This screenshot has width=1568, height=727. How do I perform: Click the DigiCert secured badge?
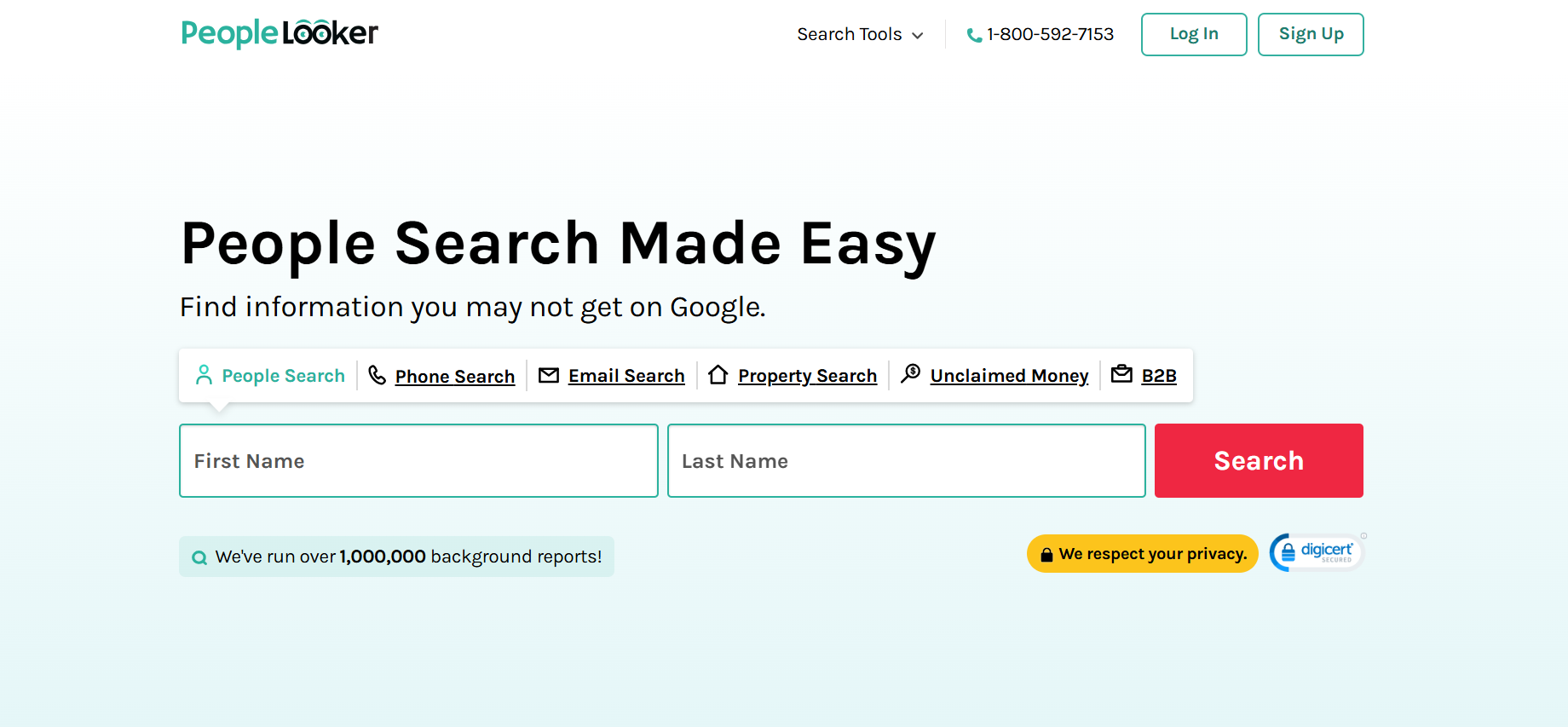click(1316, 552)
